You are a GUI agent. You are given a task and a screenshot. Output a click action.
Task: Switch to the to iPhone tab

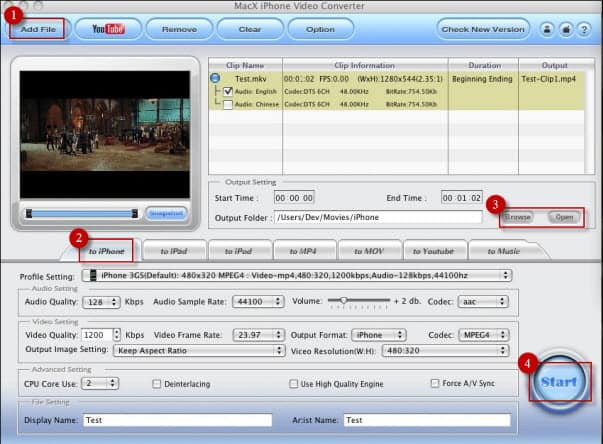tap(107, 251)
